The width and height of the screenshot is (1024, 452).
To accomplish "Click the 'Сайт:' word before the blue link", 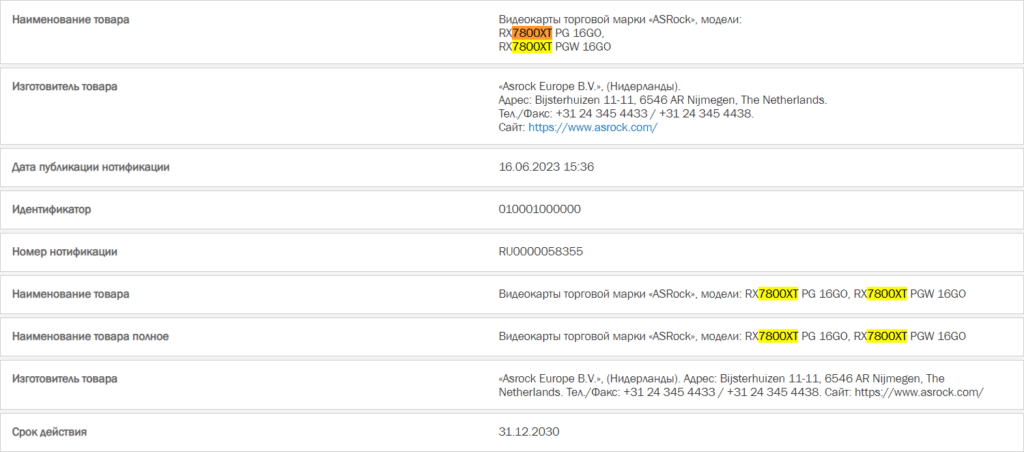I will pos(511,128).
